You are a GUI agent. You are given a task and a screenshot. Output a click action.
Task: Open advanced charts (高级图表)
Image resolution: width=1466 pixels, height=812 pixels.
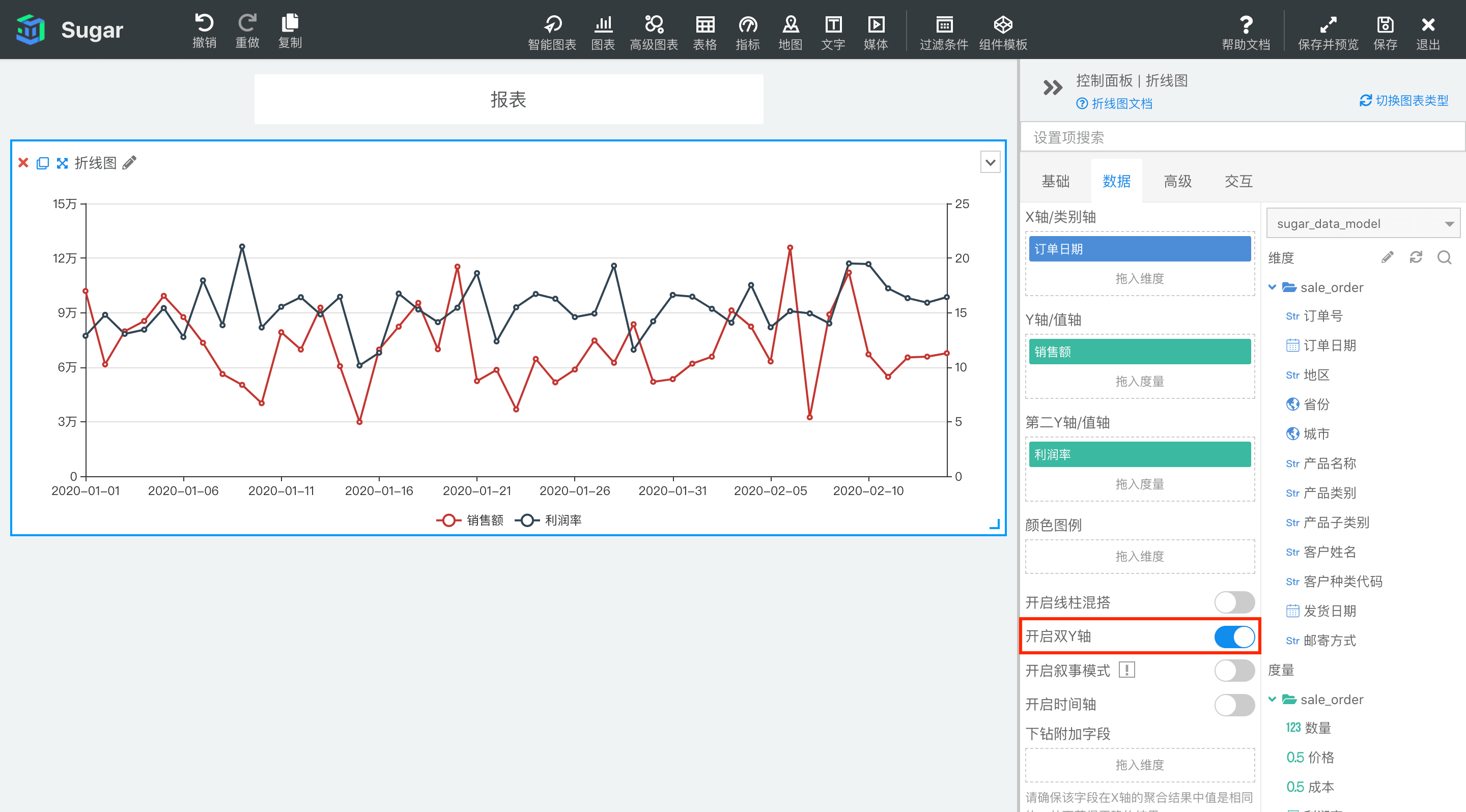pos(653,32)
